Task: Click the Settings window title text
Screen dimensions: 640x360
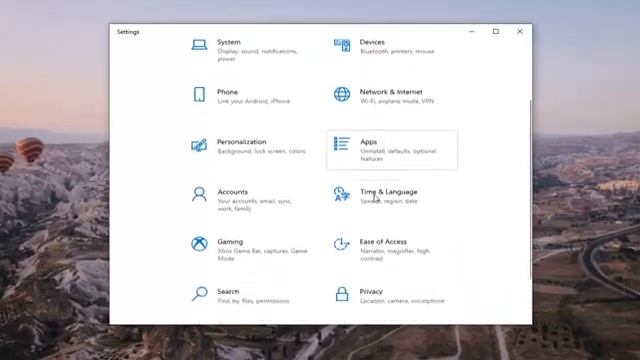Action: point(128,32)
